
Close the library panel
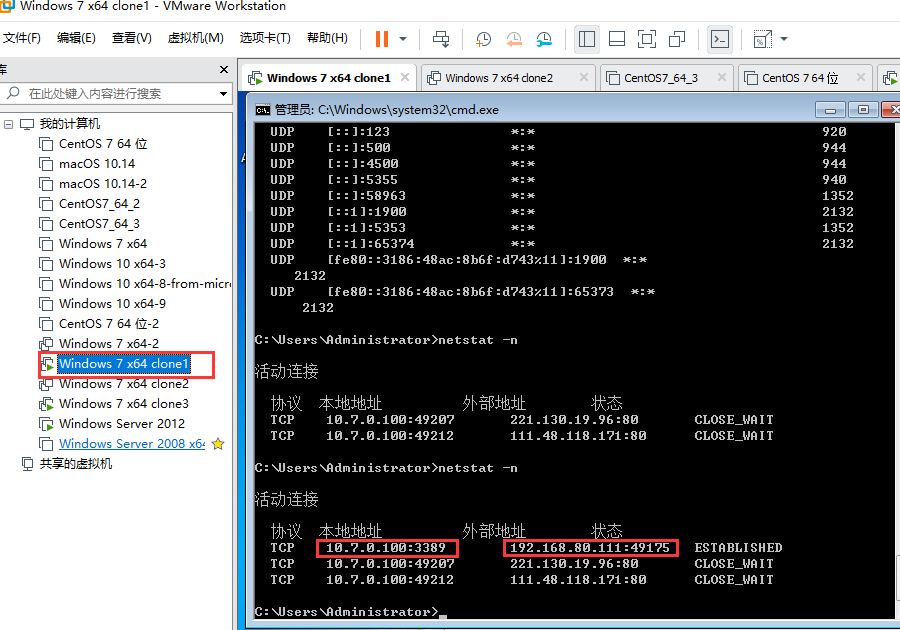pos(224,69)
